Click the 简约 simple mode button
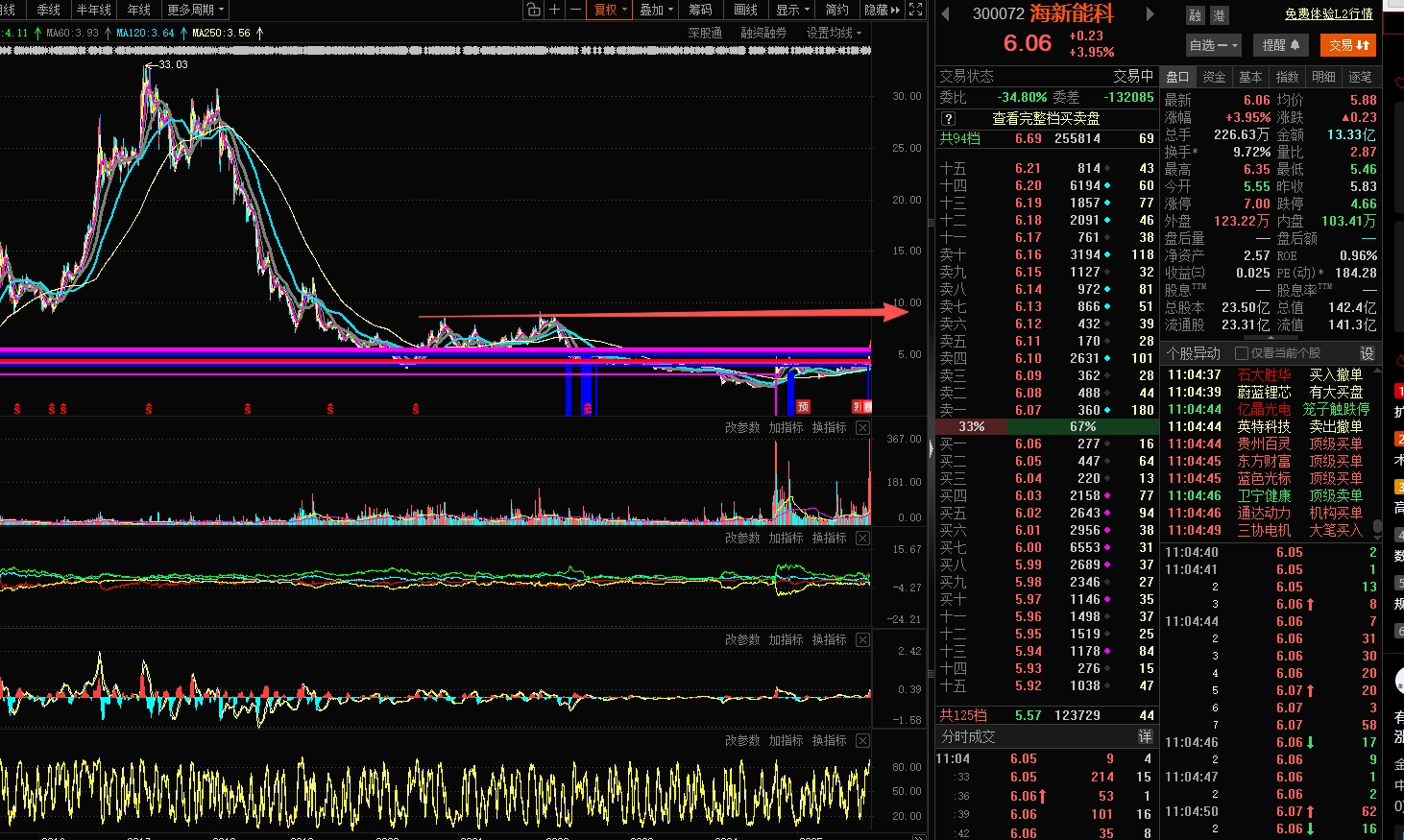1404x840 pixels. click(x=836, y=10)
